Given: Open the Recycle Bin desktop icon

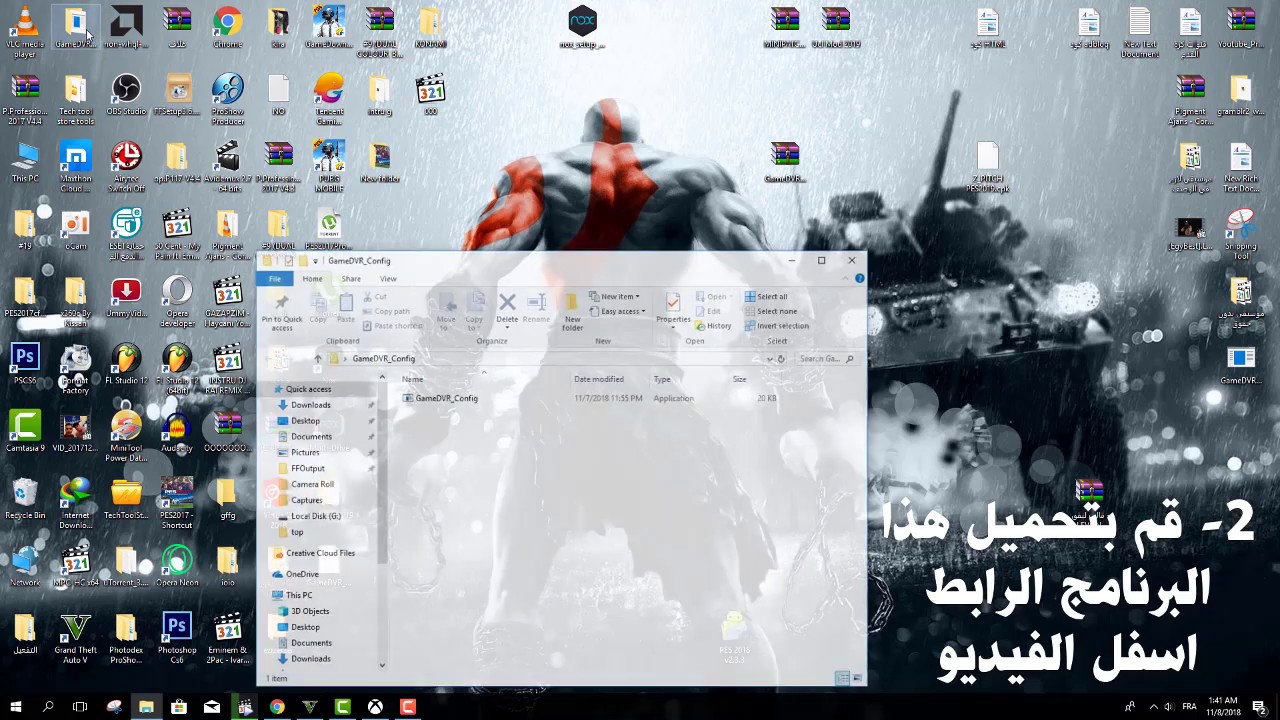Looking at the screenshot, I should 25,499.
